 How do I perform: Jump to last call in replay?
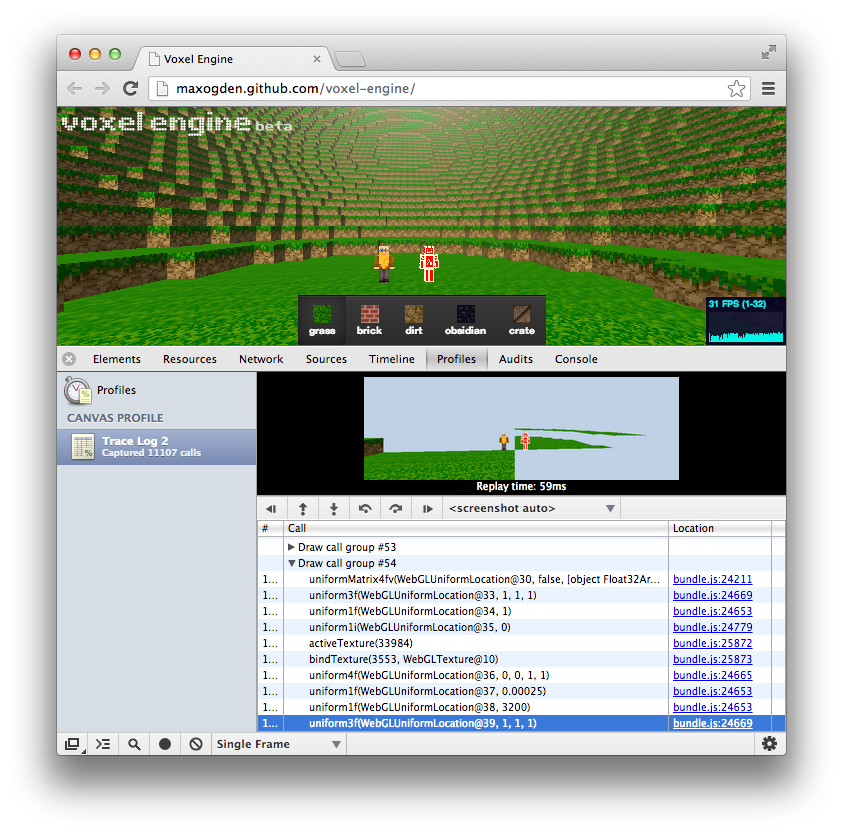click(427, 509)
